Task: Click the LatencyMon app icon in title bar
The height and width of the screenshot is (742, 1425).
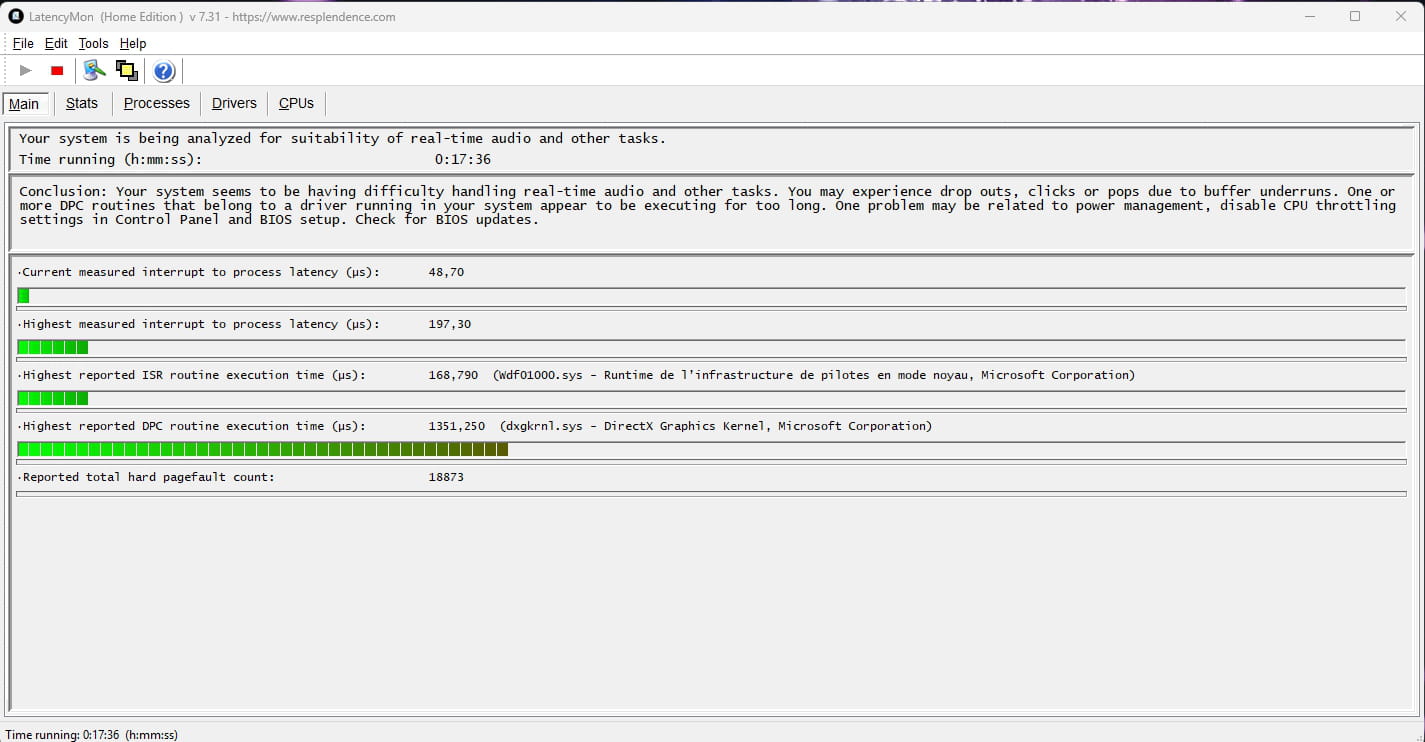Action: click(x=16, y=16)
